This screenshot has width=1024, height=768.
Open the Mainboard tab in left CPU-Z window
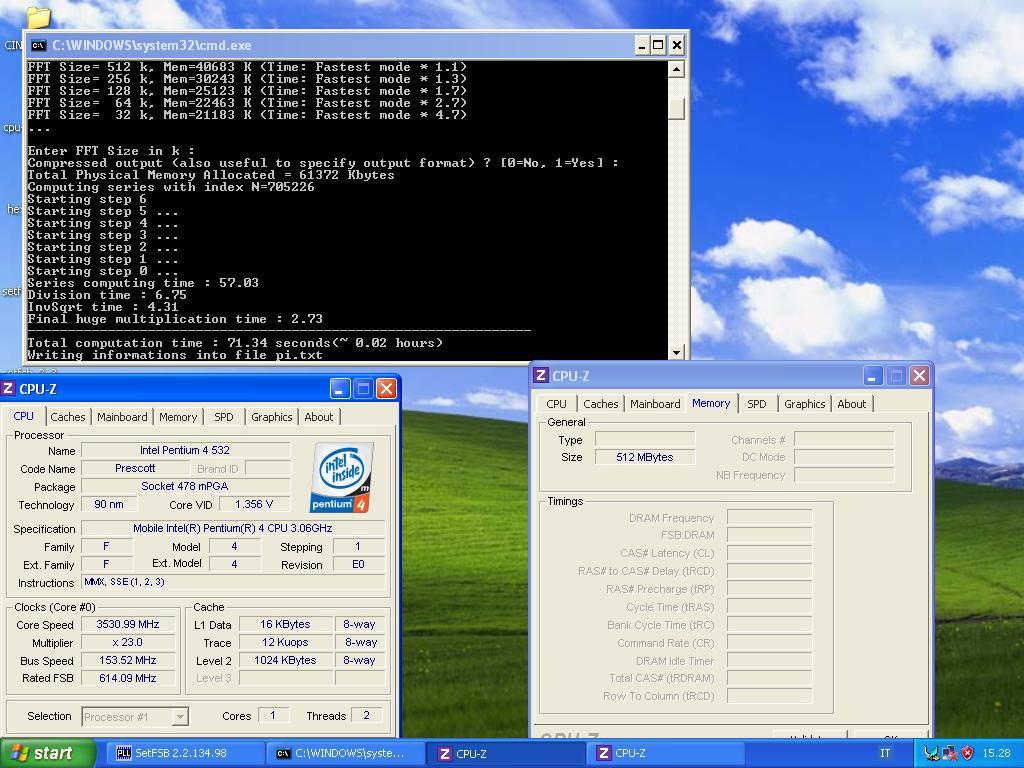tap(122, 417)
